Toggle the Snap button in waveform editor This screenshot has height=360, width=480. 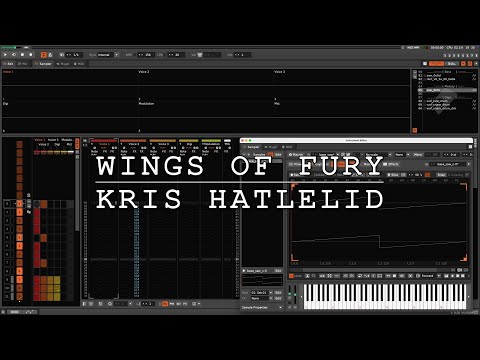441,175
